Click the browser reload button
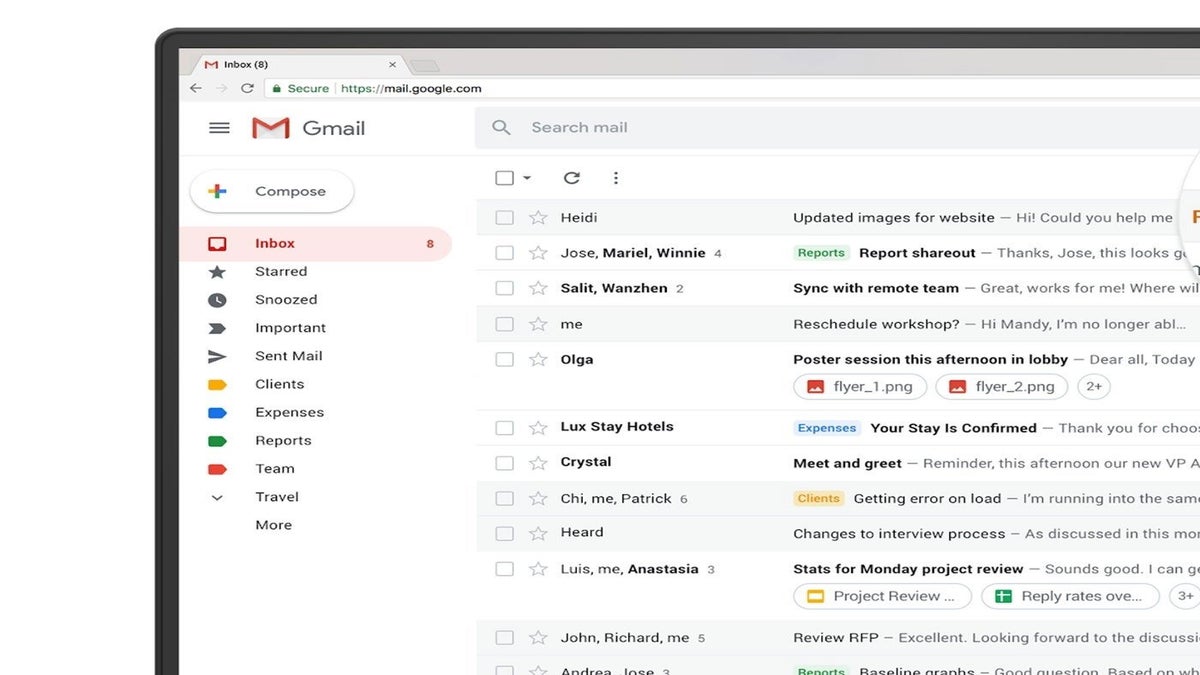This screenshot has width=1200, height=675. pyautogui.click(x=248, y=88)
